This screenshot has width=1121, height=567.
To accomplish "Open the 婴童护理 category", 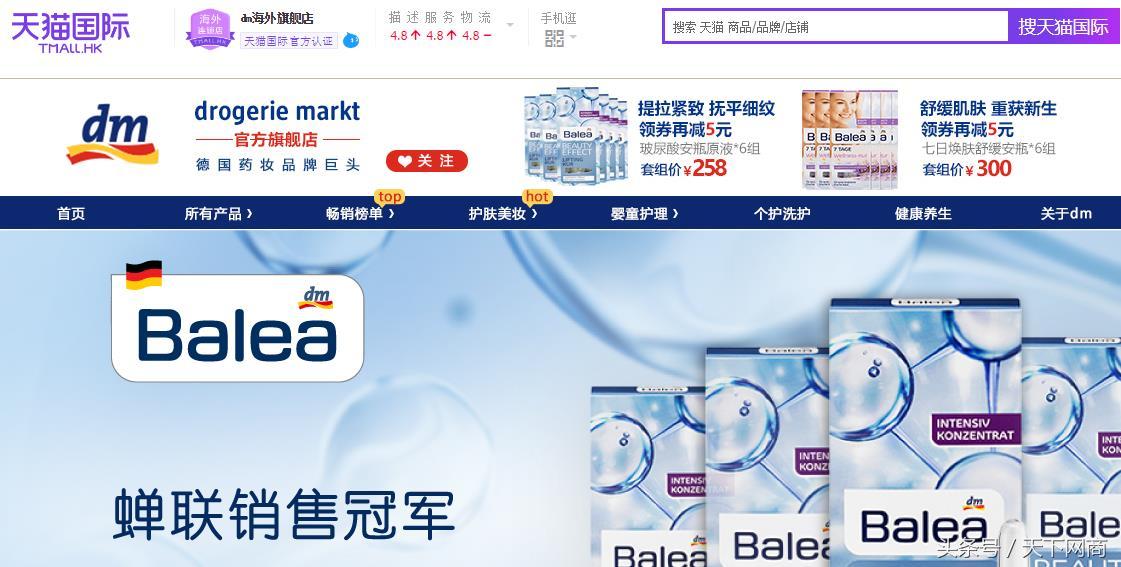I will [x=644, y=213].
